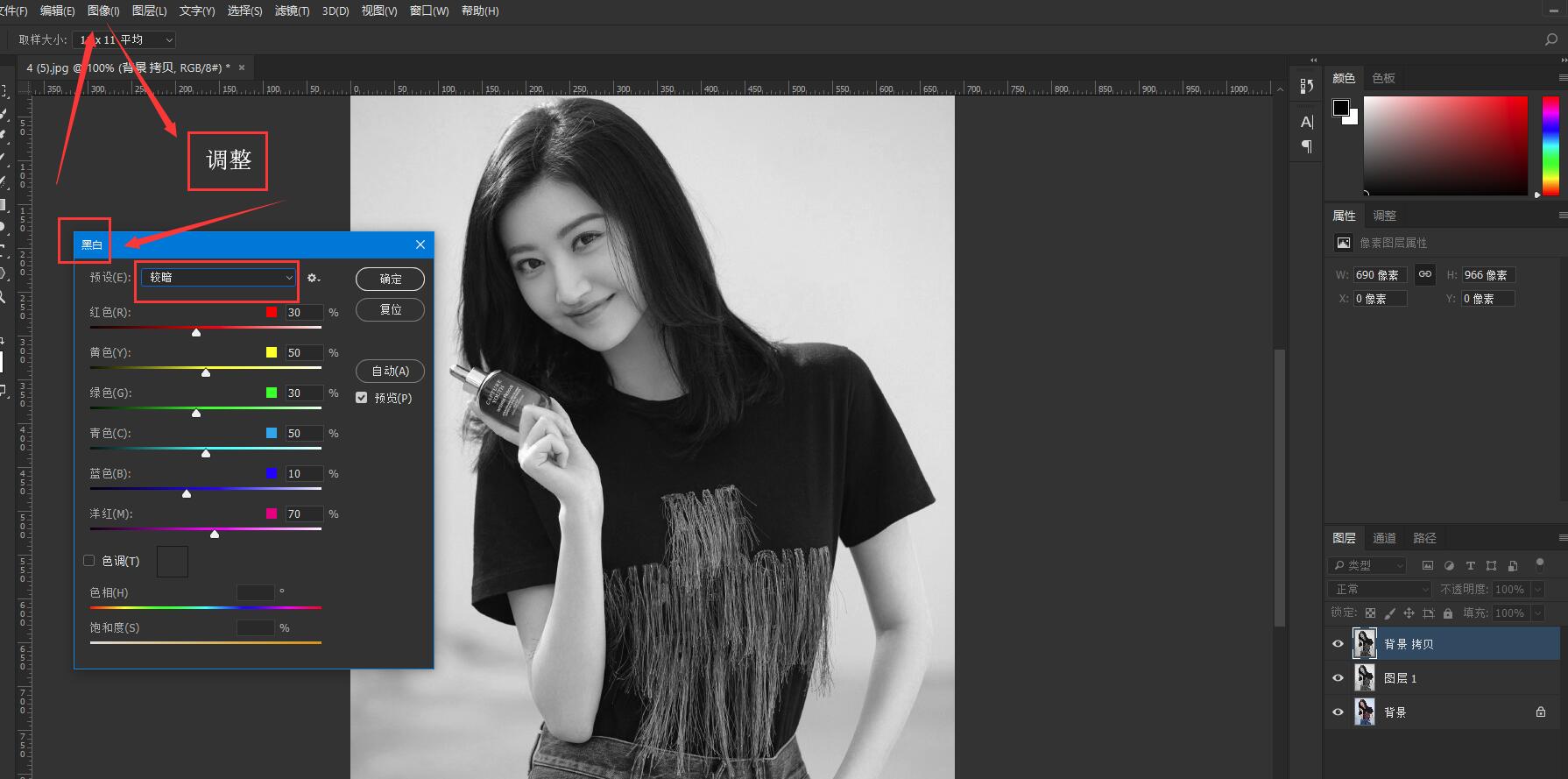Hide the 图层 1 layer

point(1338,678)
